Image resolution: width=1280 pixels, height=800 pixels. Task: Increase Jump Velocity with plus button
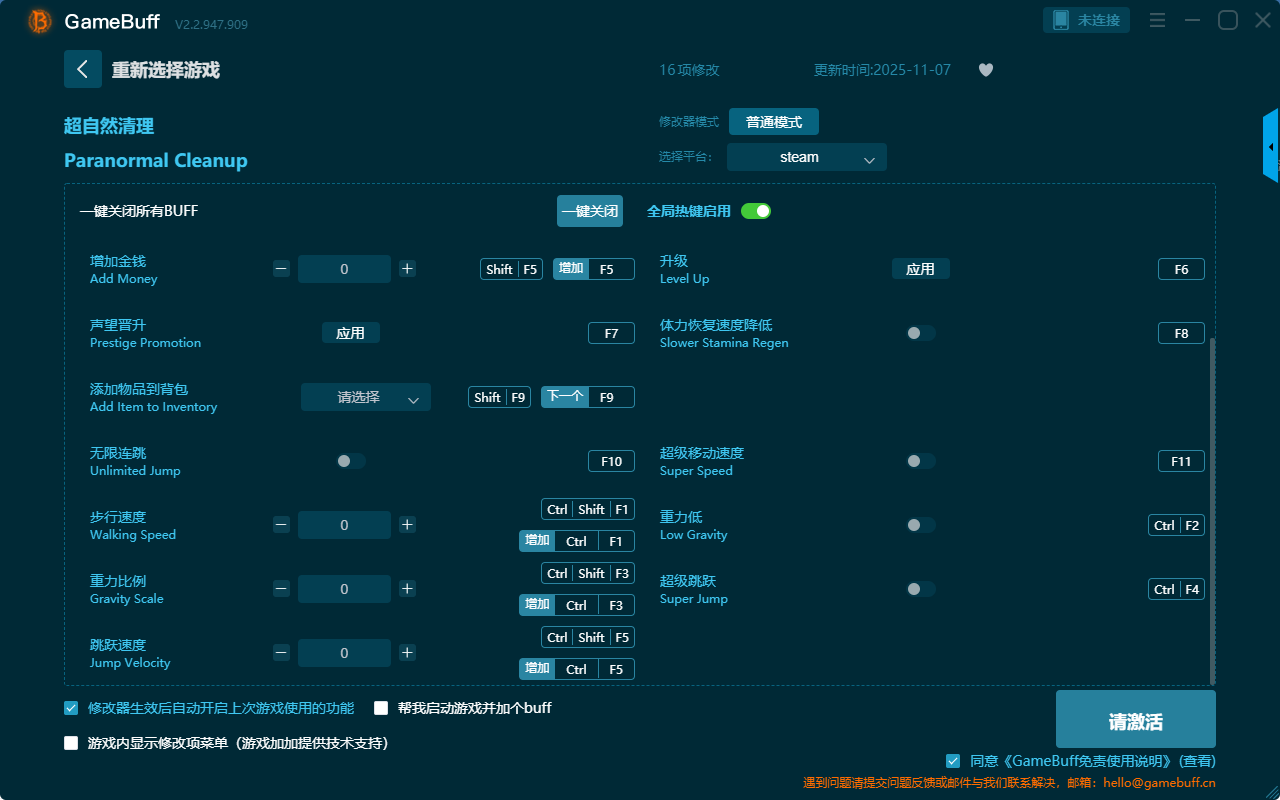[407, 653]
